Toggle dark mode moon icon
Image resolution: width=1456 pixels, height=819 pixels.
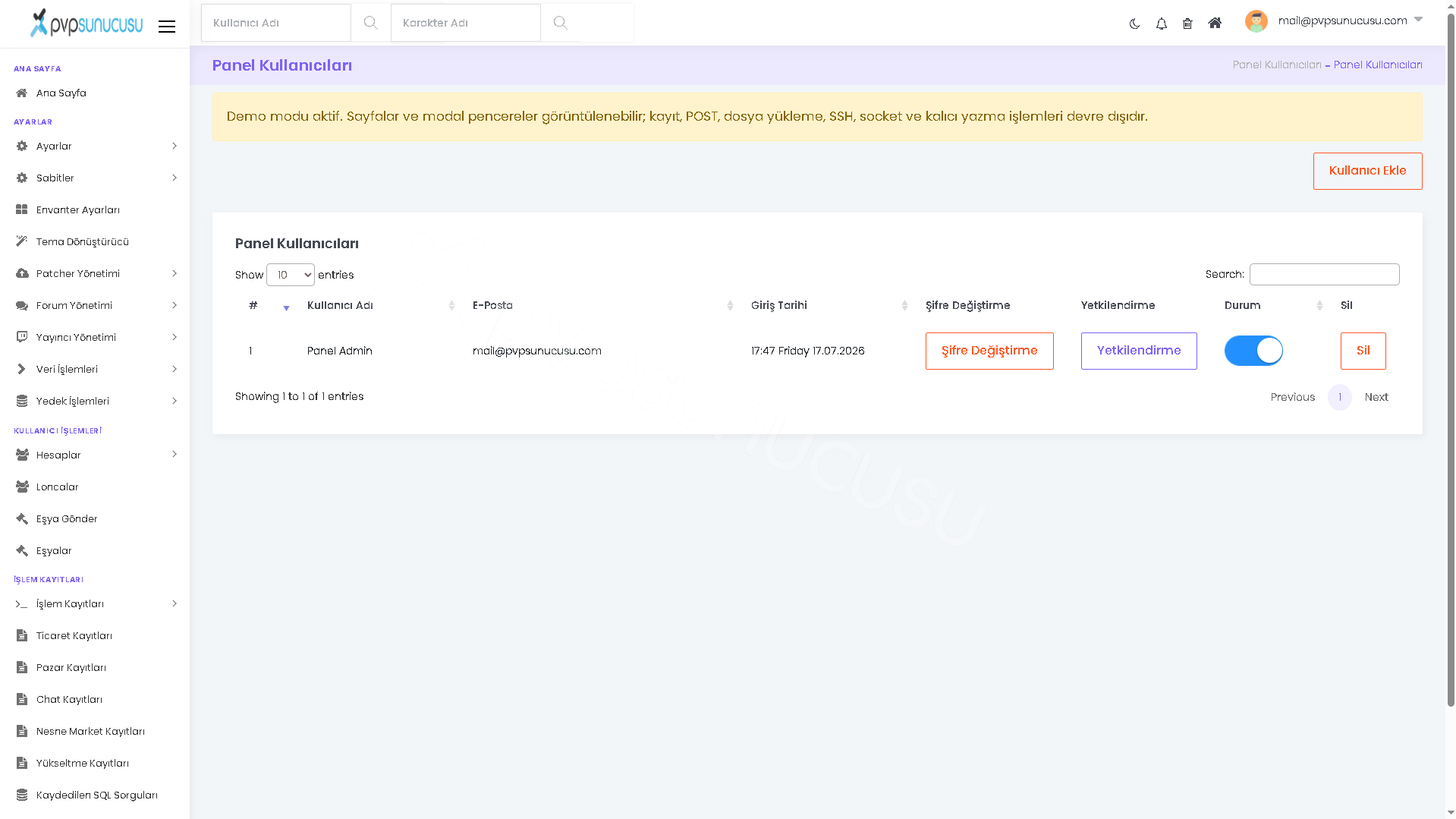[1134, 24]
